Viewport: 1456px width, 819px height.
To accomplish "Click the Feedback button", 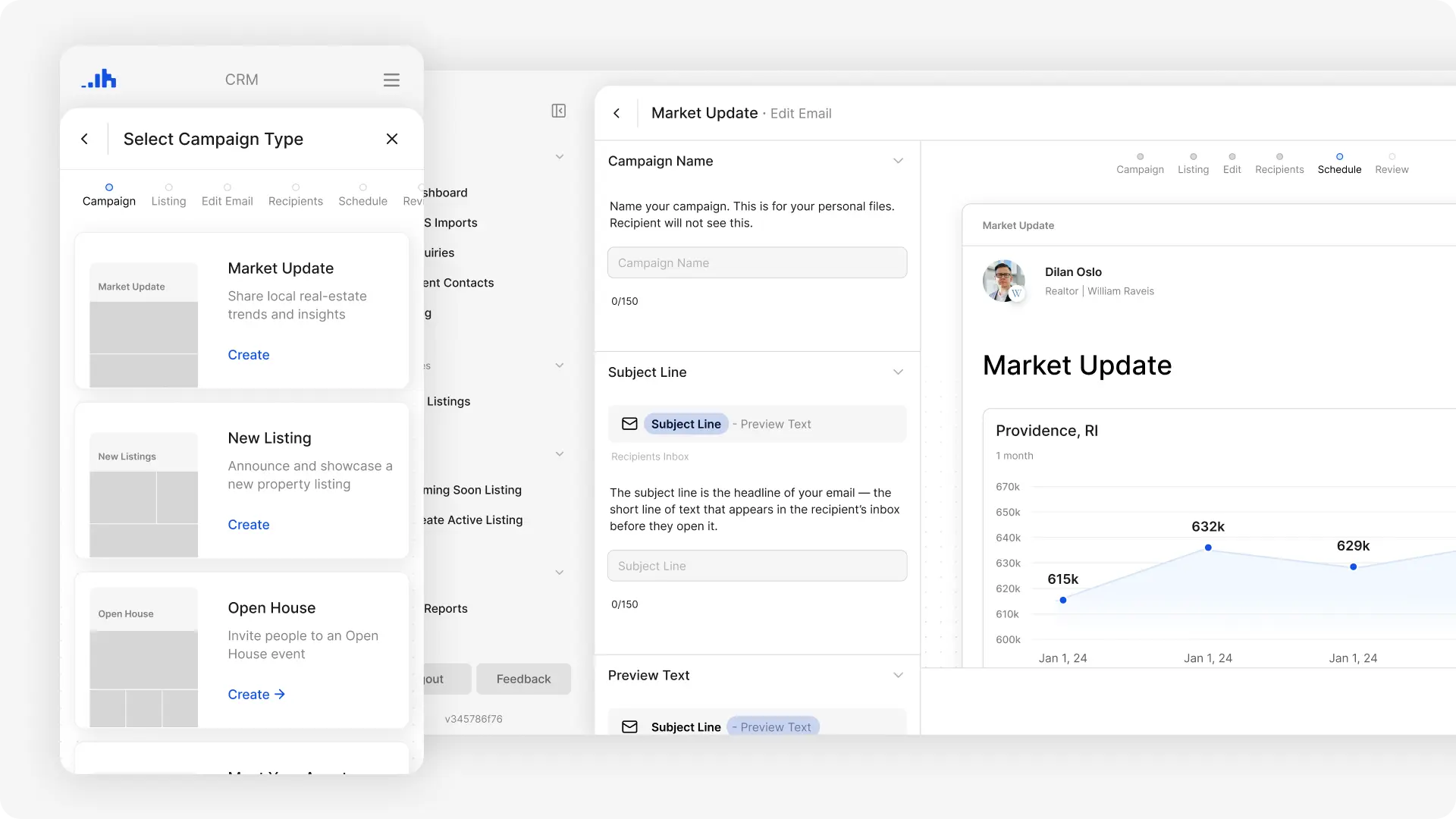I will pos(523,679).
